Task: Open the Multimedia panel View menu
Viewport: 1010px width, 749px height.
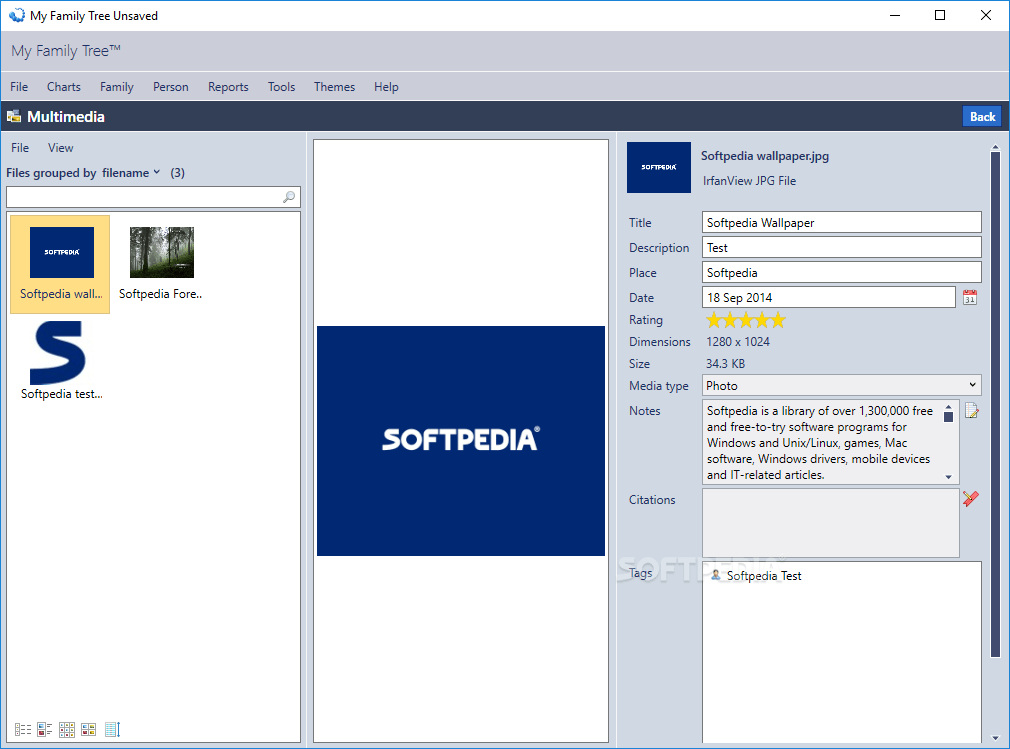Action: pos(61,147)
